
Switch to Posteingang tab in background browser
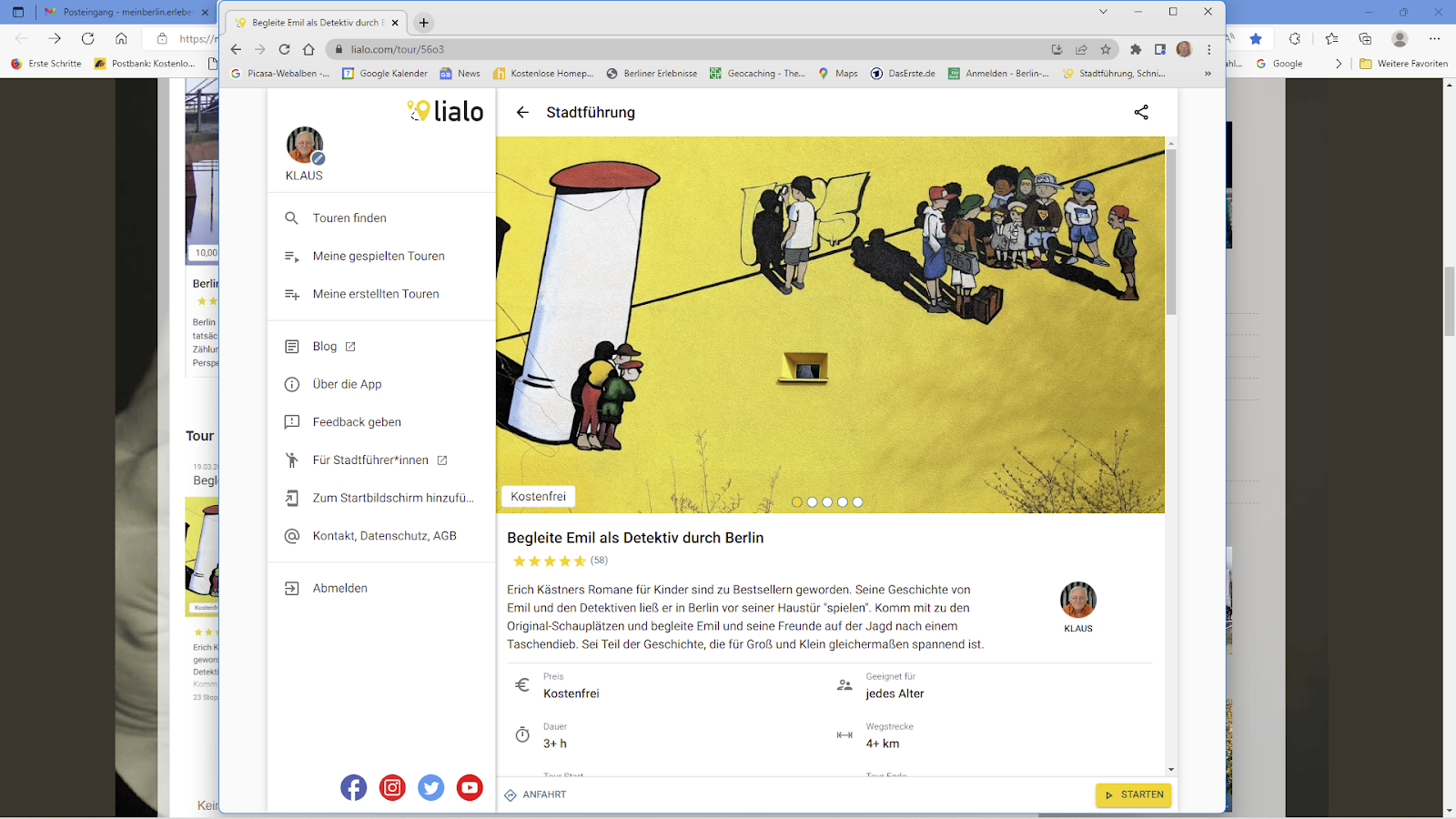[126, 12]
